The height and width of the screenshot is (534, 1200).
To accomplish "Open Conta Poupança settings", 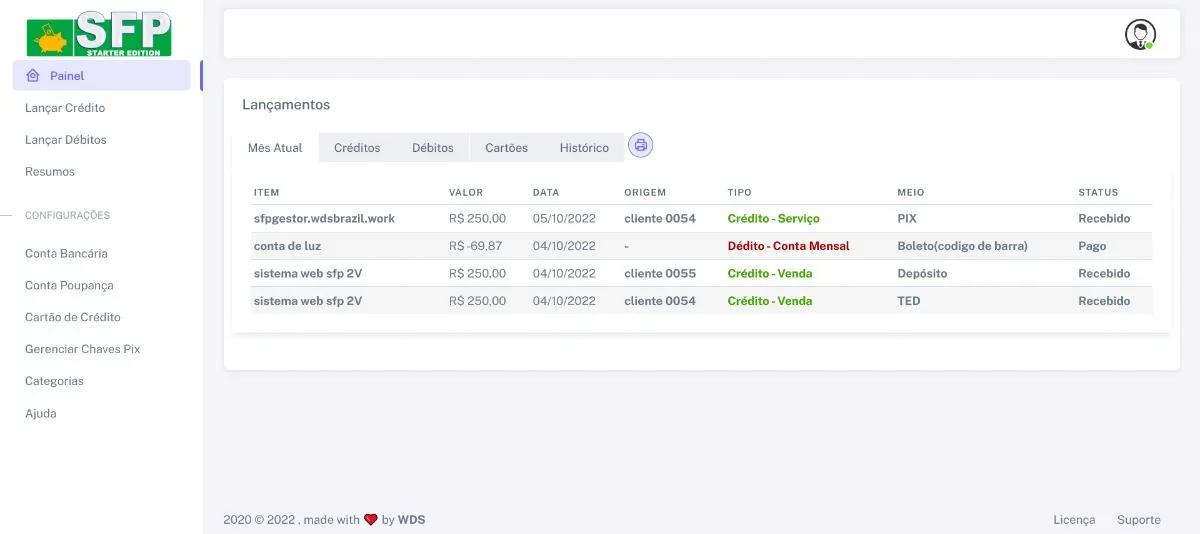I will pyautogui.click(x=69, y=286).
